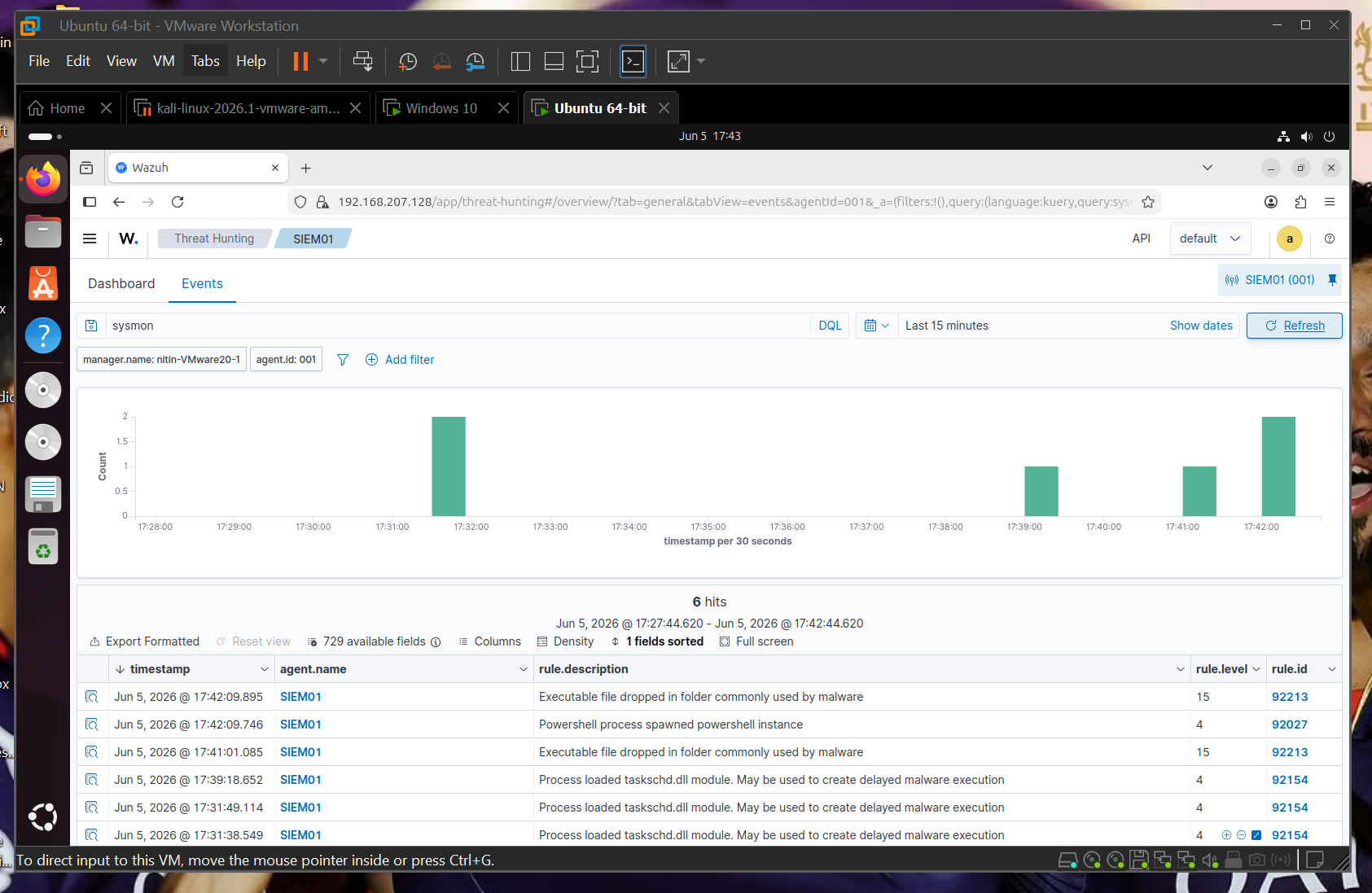This screenshot has width=1372, height=893.
Task: Expand the rule.level column header menu
Action: click(x=1256, y=669)
